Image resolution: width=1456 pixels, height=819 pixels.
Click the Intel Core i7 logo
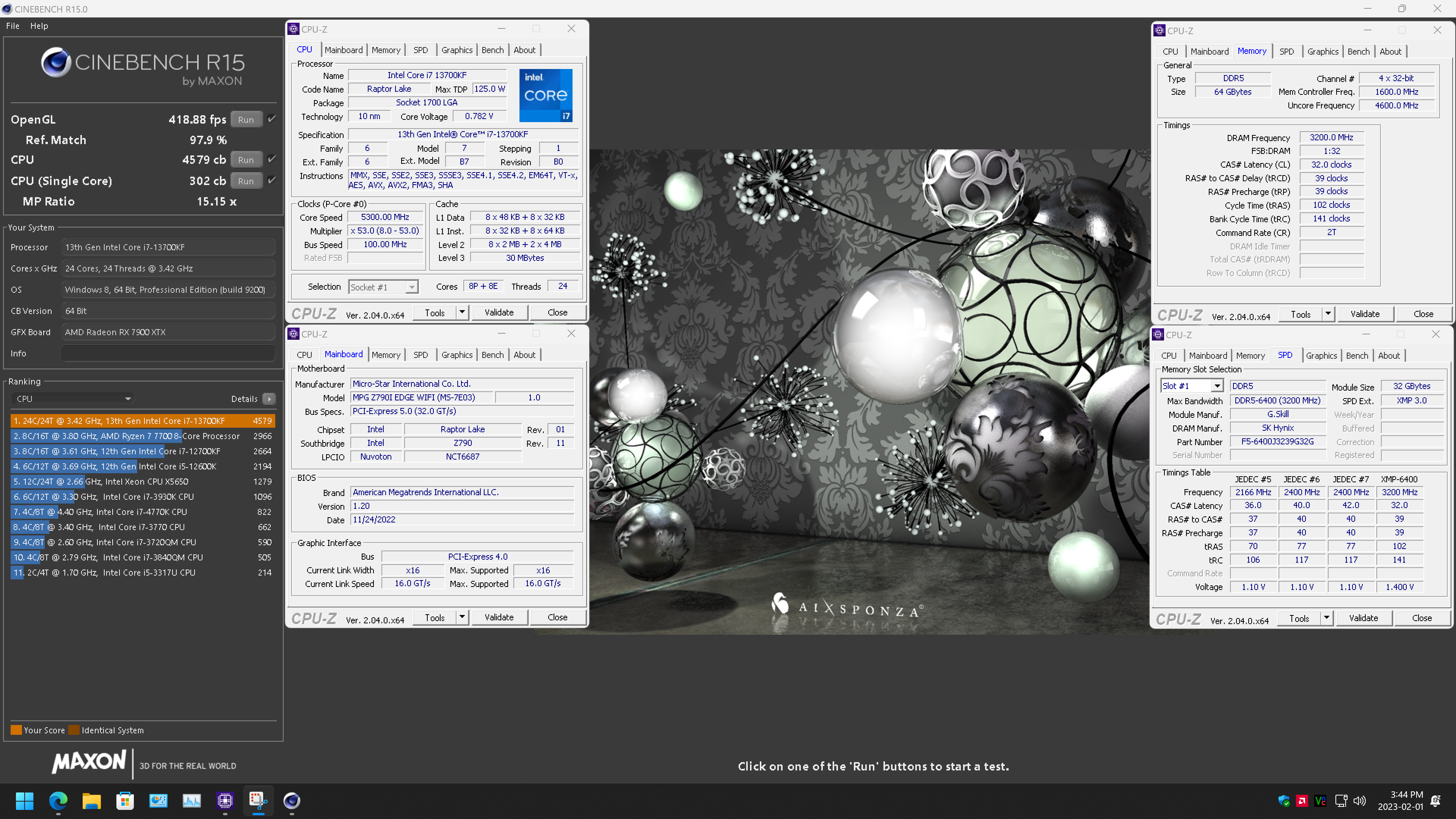546,95
